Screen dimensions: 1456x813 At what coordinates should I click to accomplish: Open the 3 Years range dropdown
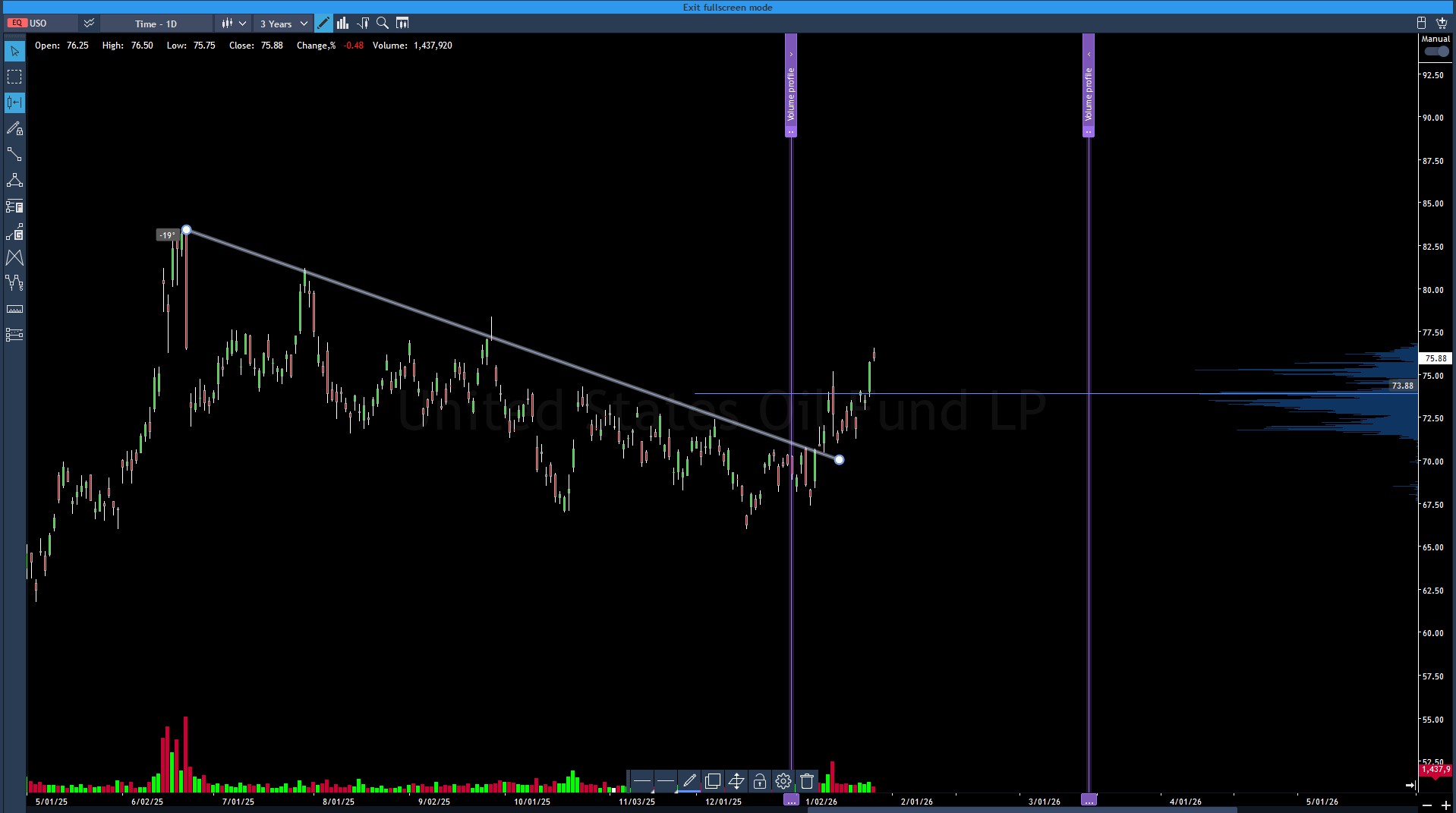coord(283,24)
